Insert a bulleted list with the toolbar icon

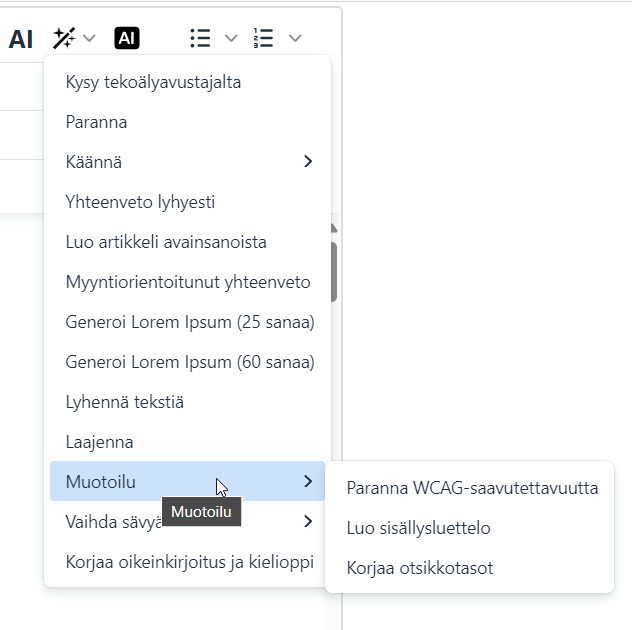[200, 38]
